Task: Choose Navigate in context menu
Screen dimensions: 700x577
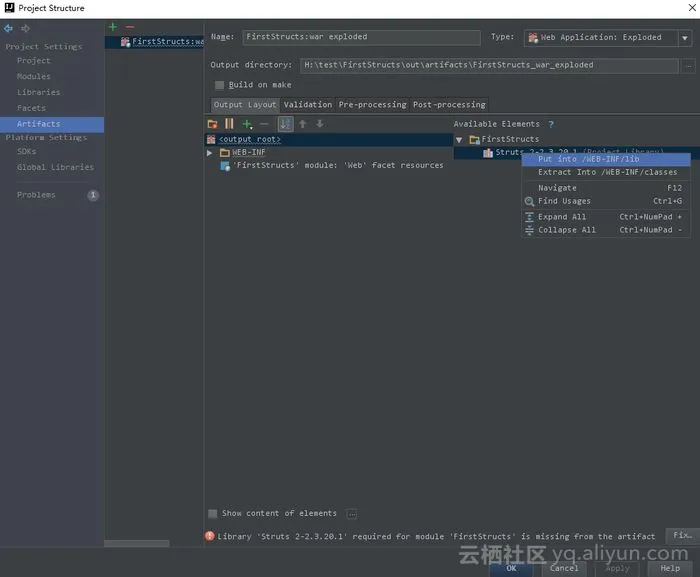Action: [606, 188]
